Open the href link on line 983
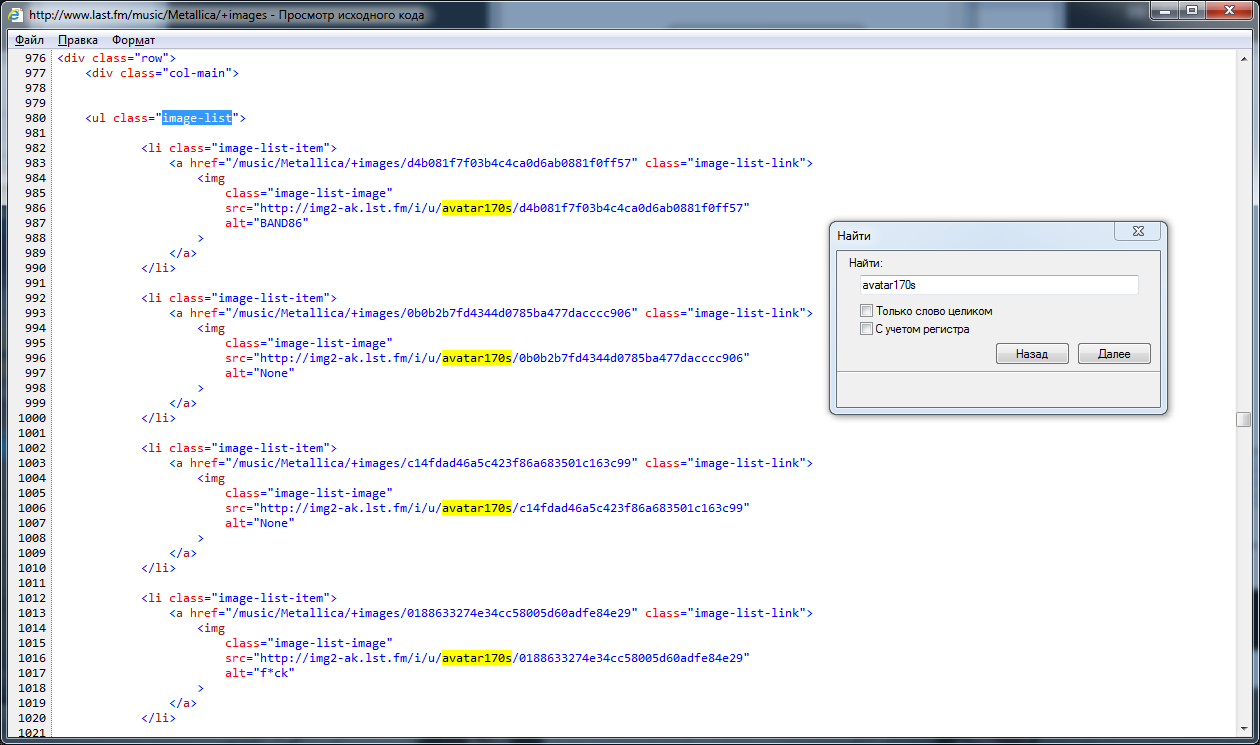The image size is (1260, 745). point(434,163)
